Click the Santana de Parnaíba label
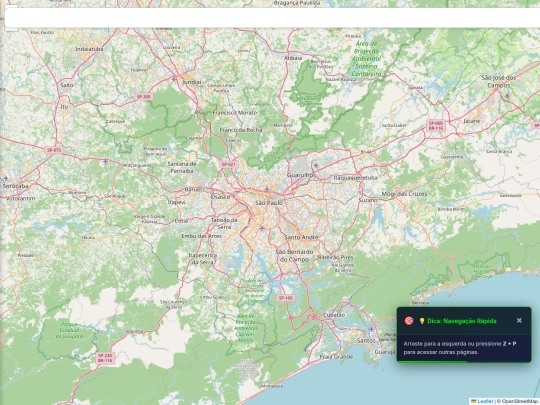 [x=182, y=167]
